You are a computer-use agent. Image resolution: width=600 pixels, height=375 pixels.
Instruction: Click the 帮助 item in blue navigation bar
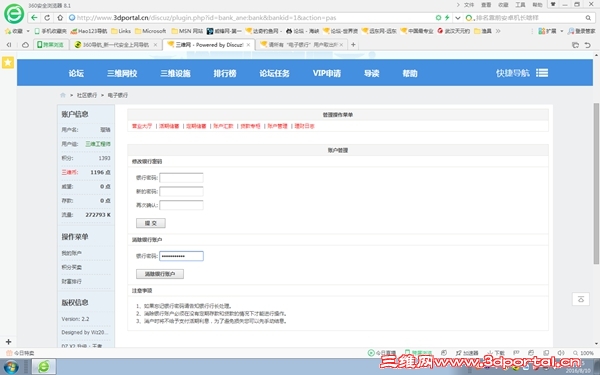(410, 73)
